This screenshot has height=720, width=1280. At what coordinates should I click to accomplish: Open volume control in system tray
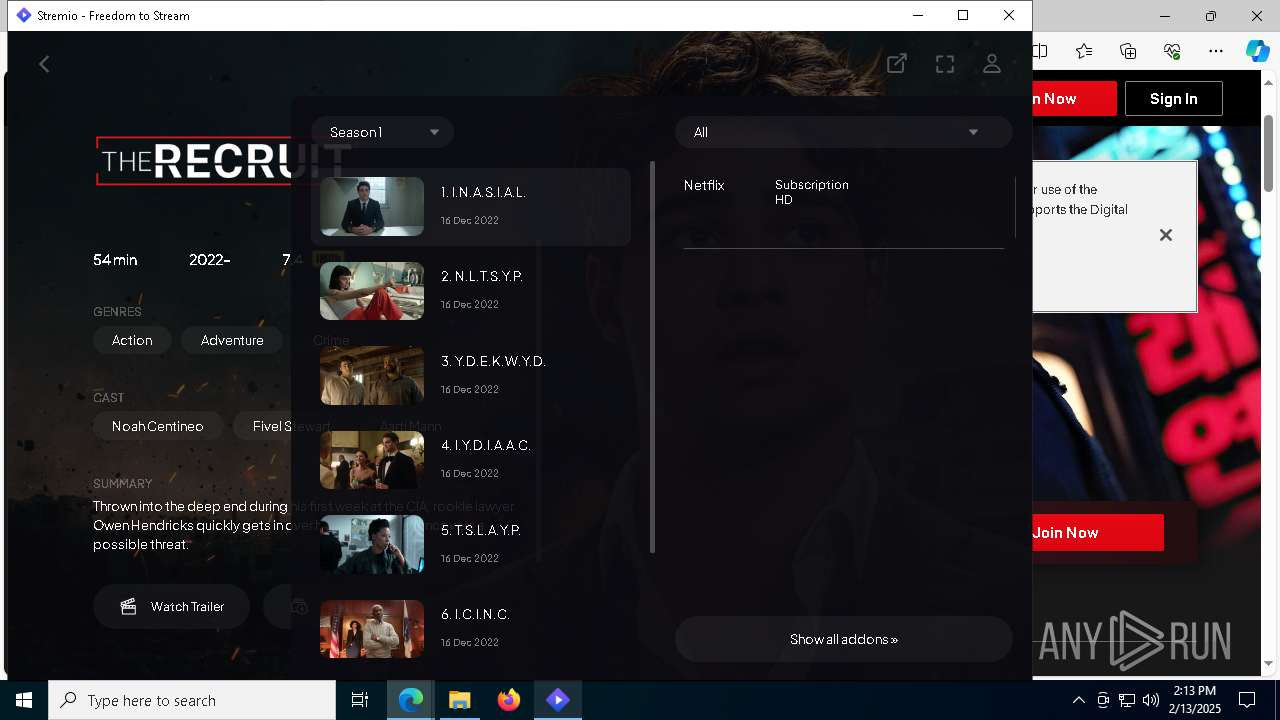pos(1151,700)
